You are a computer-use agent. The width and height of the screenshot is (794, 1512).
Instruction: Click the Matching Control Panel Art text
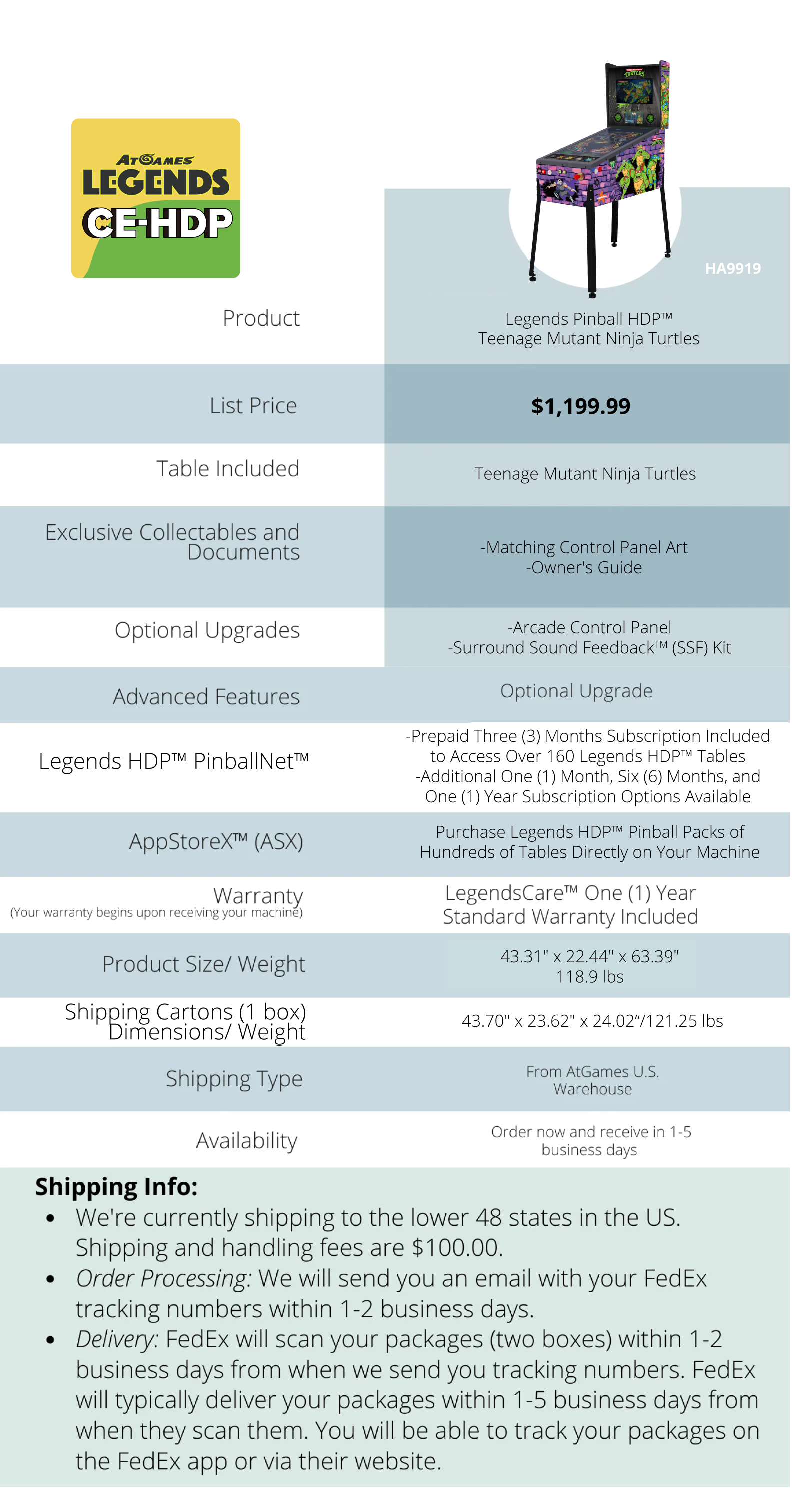point(584,547)
